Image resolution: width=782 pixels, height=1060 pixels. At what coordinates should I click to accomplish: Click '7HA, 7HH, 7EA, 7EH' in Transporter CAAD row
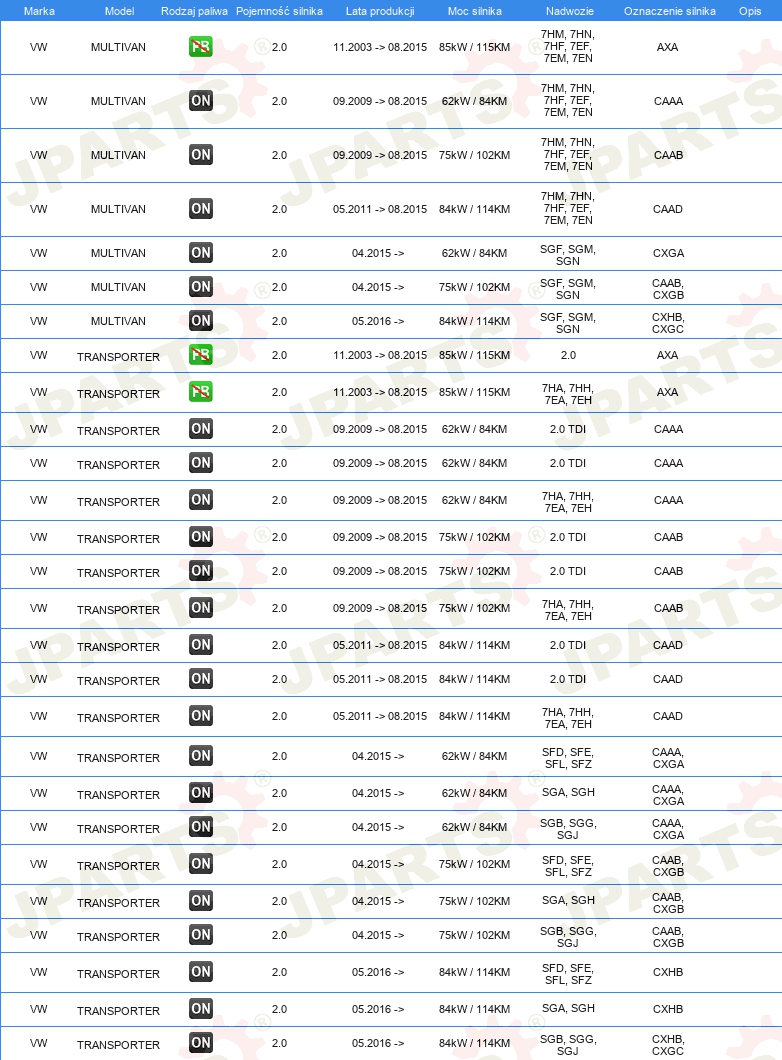point(568,718)
